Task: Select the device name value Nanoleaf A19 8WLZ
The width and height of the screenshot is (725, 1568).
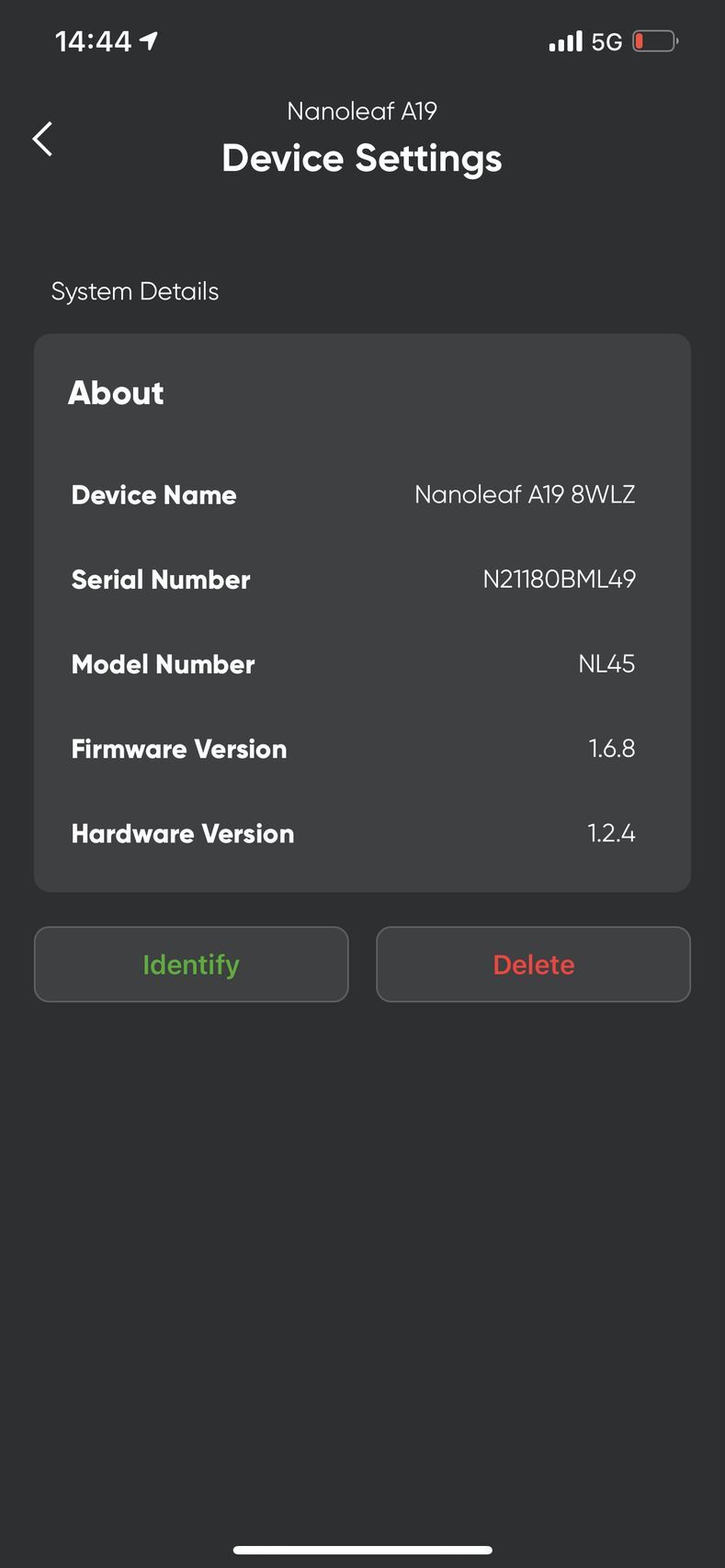Action: point(525,494)
